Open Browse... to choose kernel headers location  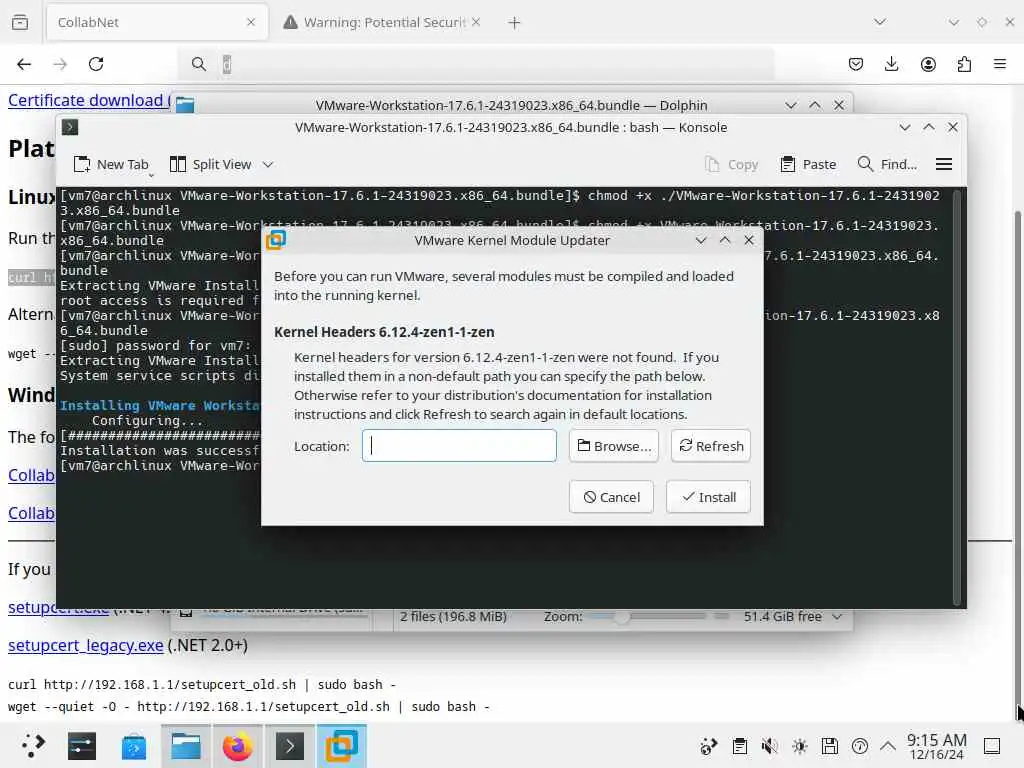[614, 446]
